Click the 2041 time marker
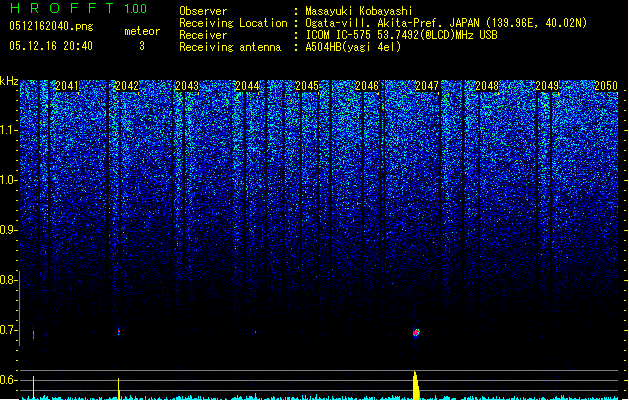Image resolution: width=629 pixels, height=400 pixels. pos(67,86)
